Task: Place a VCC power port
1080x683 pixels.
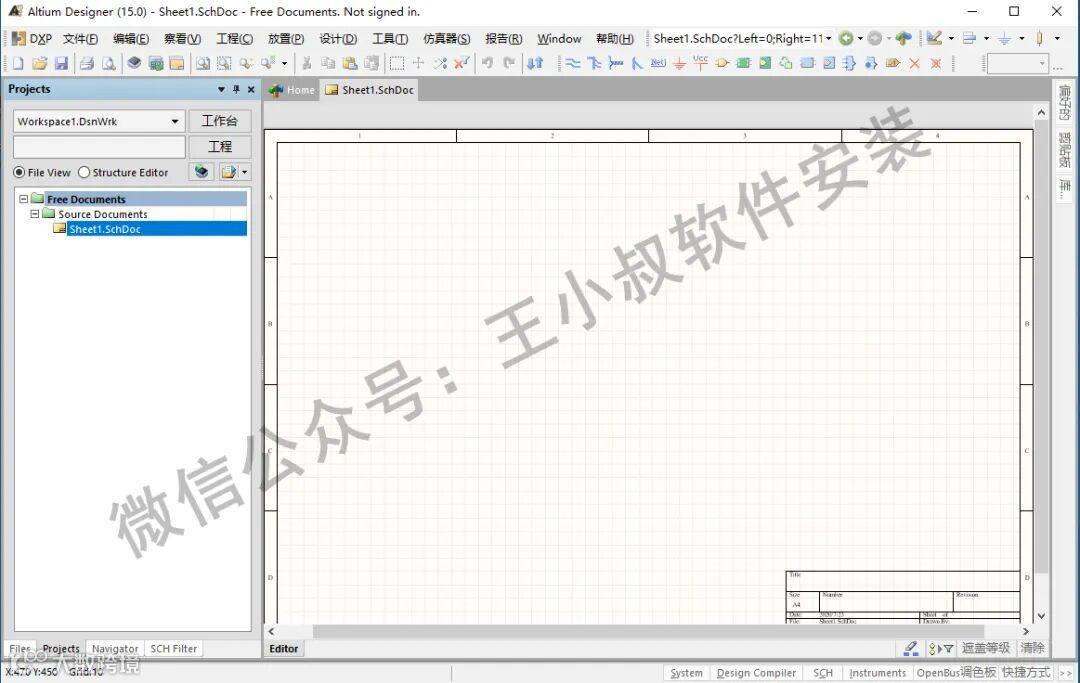Action: [x=700, y=63]
